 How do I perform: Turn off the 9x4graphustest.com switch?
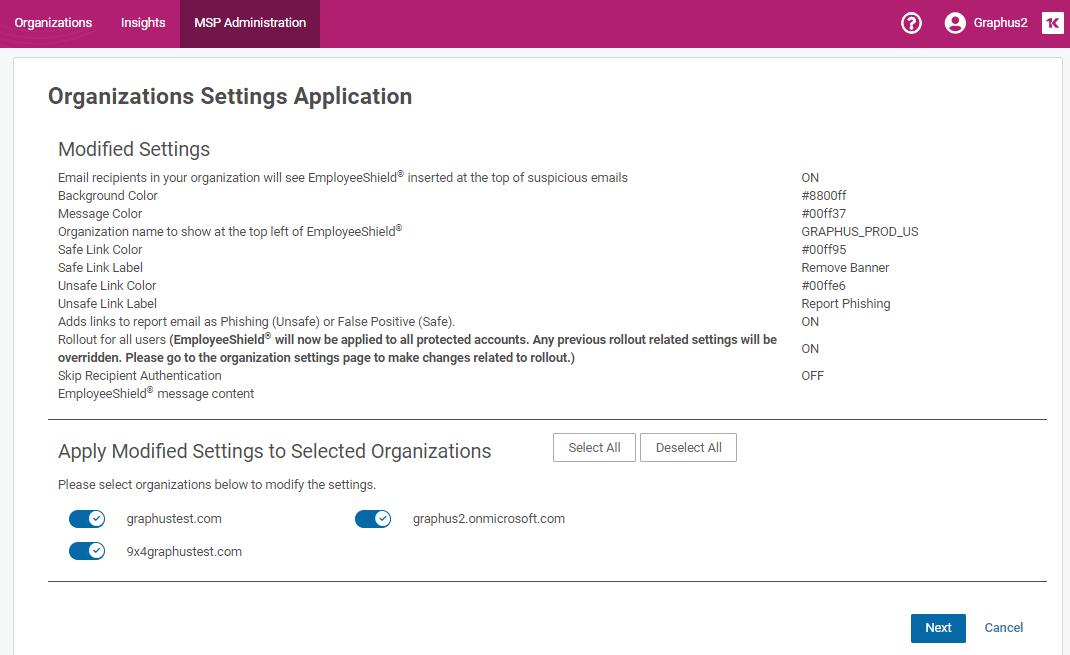pos(87,551)
